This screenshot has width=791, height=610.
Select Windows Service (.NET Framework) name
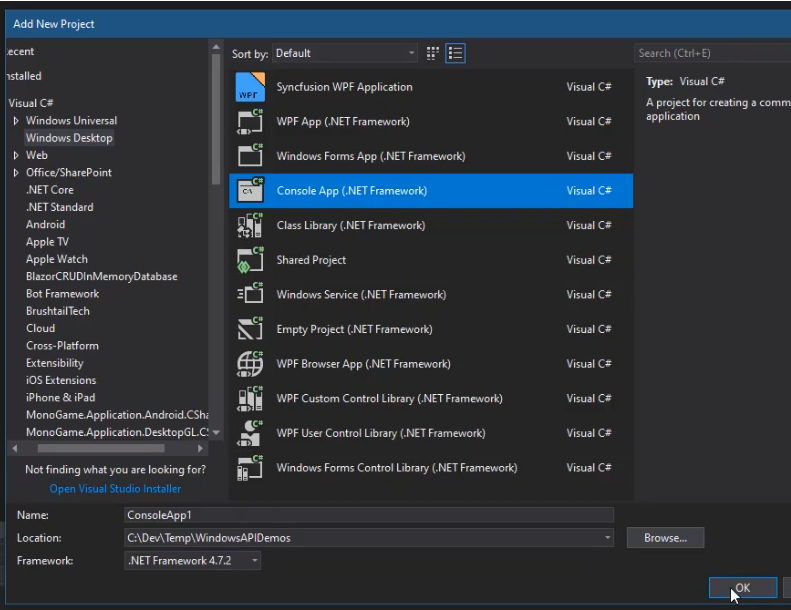361,295
